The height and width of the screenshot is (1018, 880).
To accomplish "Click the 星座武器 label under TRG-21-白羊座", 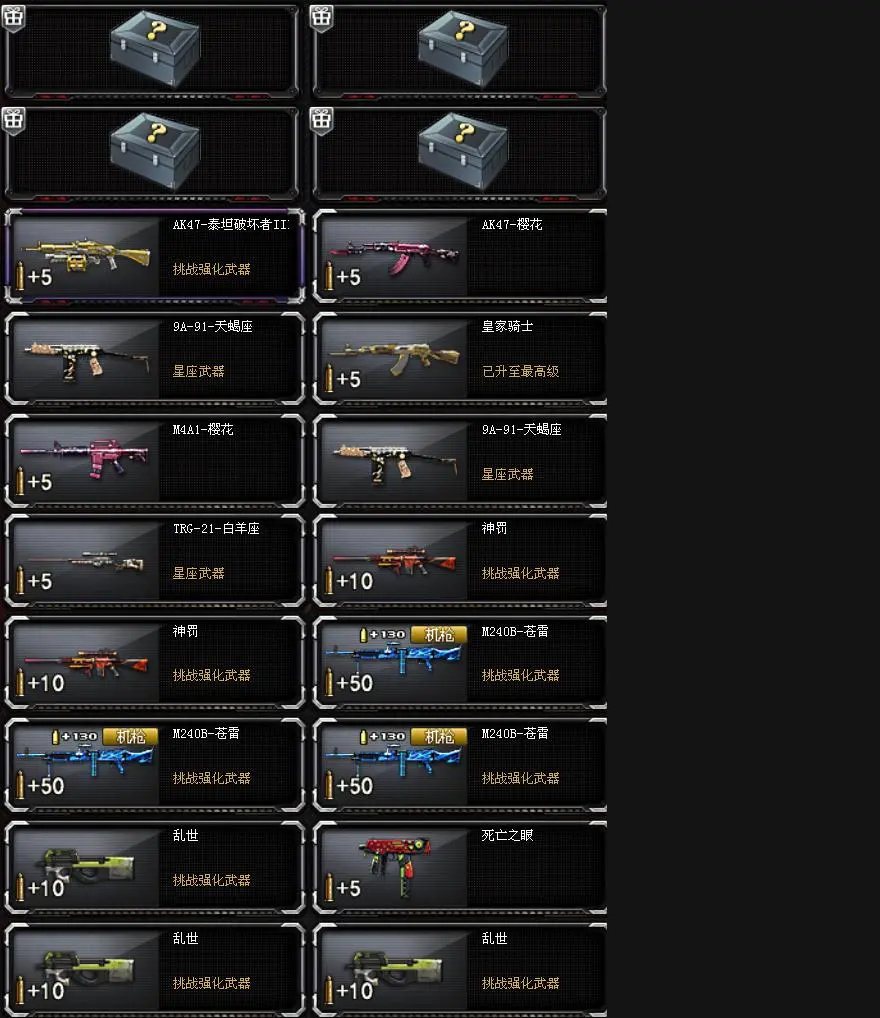I will pos(199,573).
